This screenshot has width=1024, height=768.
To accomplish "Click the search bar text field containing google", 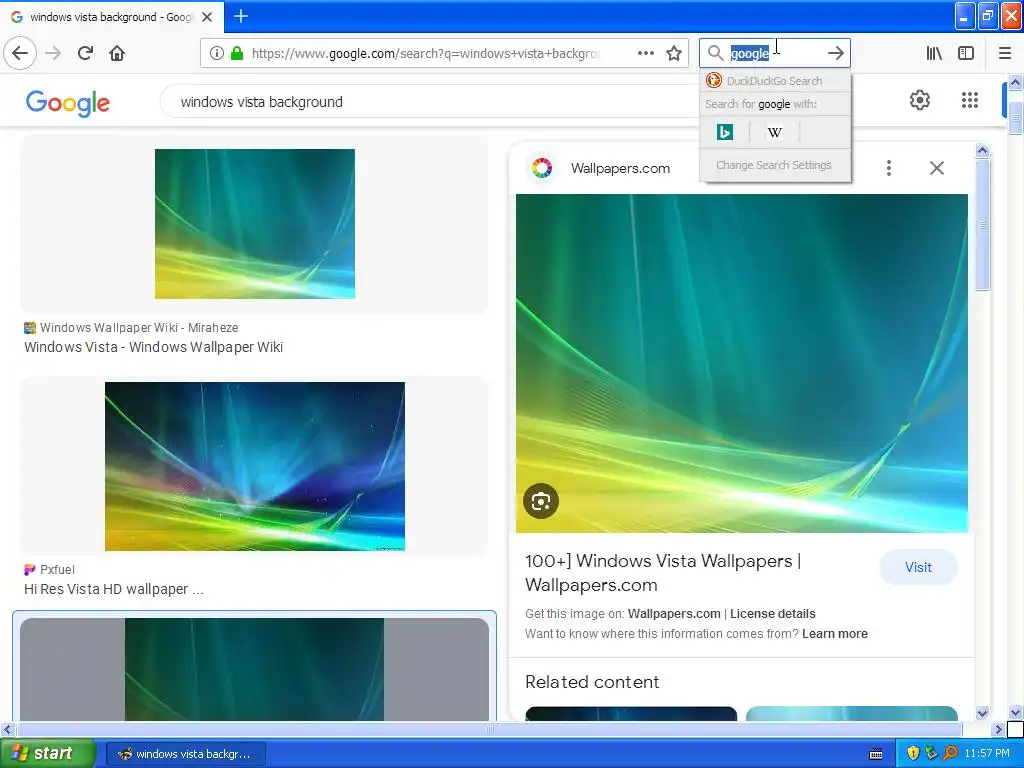I will click(775, 53).
